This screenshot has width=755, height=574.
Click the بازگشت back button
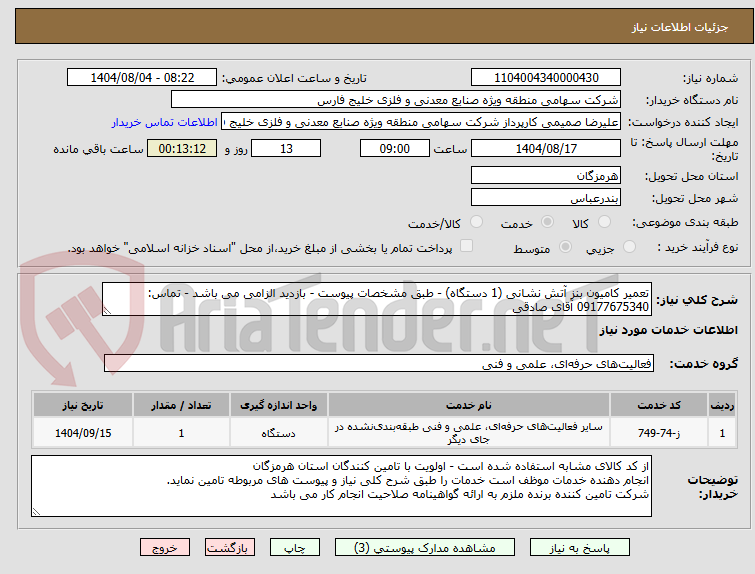pyautogui.click(x=230, y=548)
